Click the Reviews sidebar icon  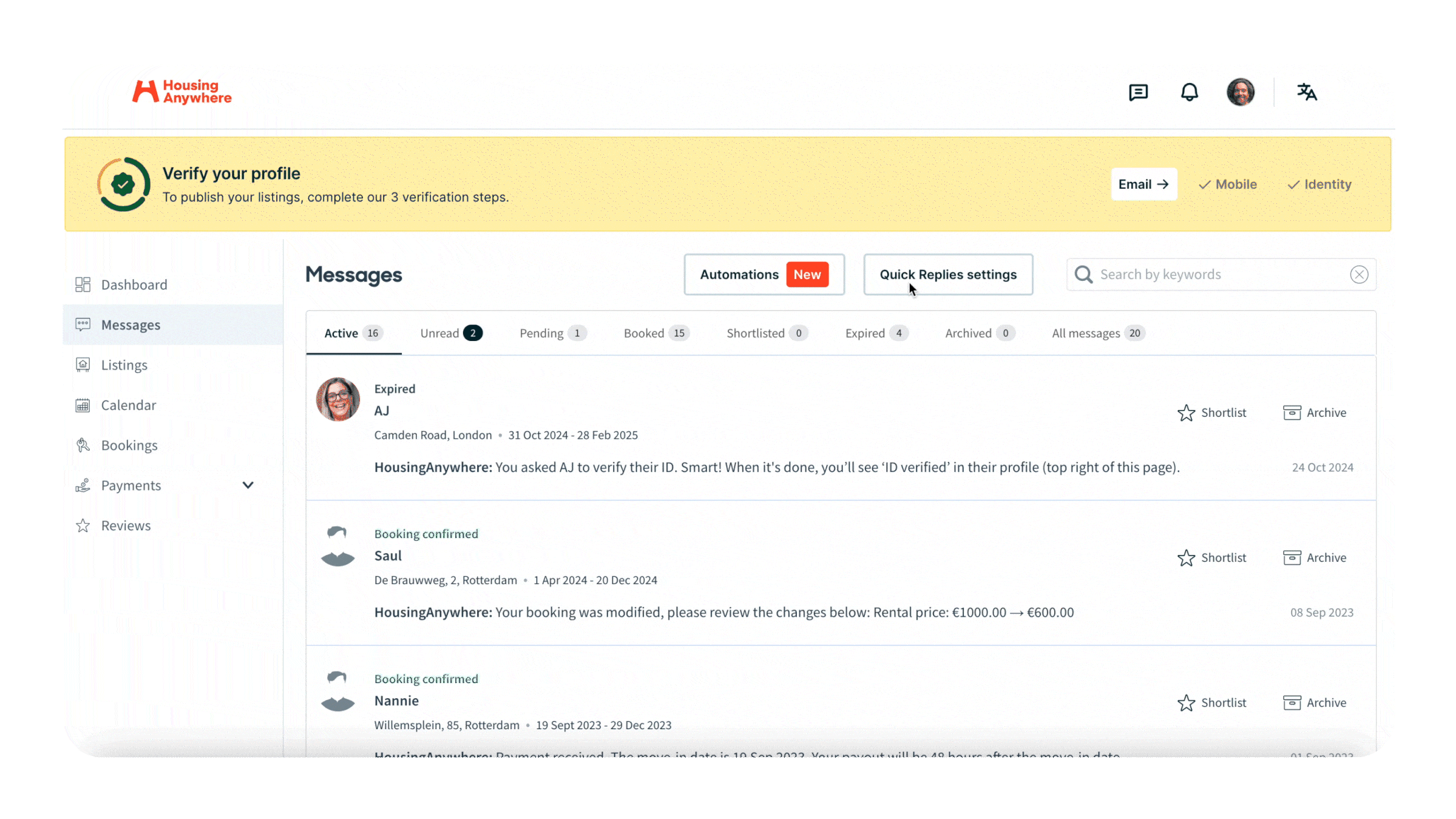click(83, 525)
